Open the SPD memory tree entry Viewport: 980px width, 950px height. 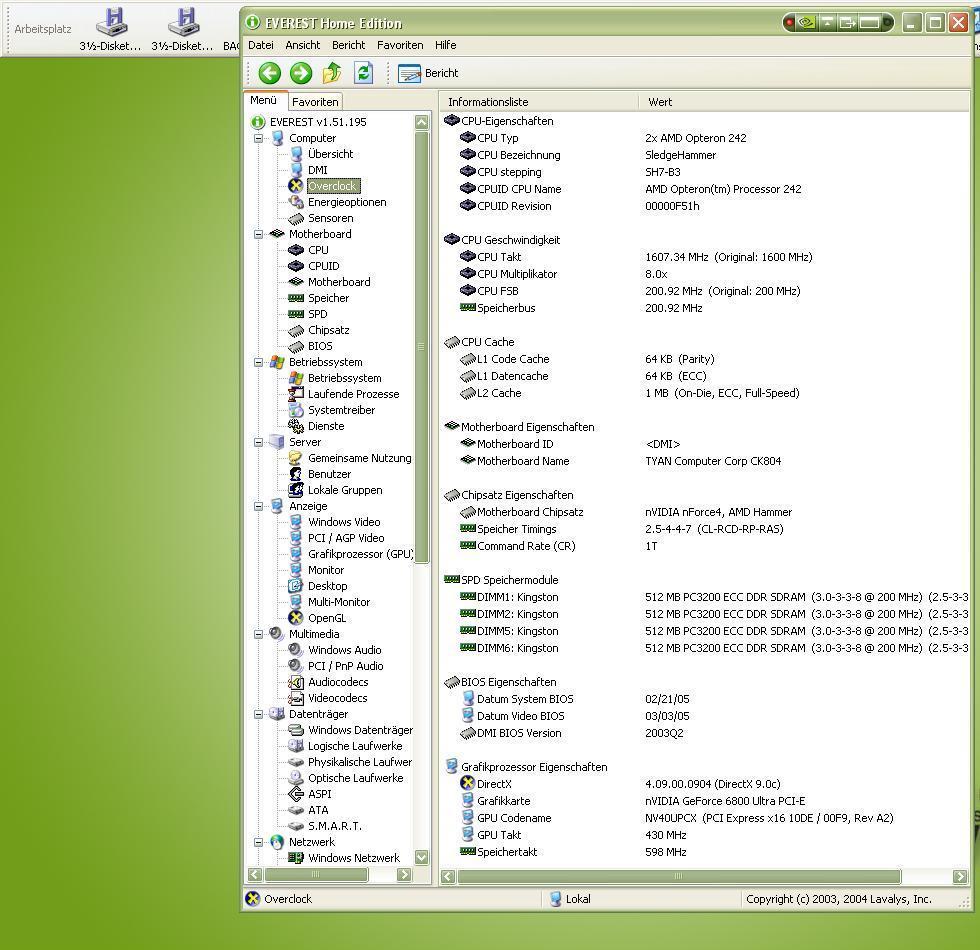tap(318, 314)
